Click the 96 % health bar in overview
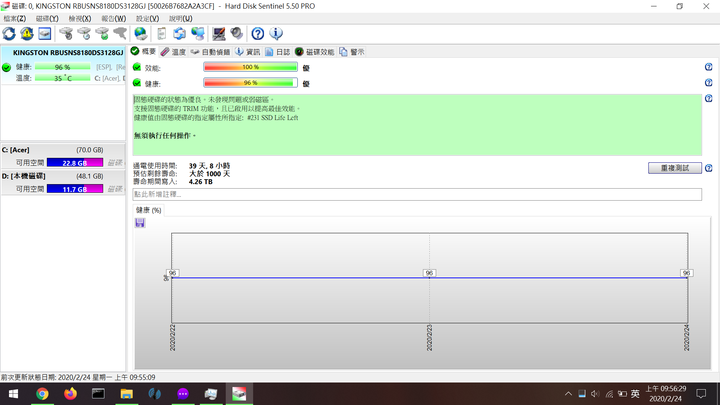 point(250,83)
